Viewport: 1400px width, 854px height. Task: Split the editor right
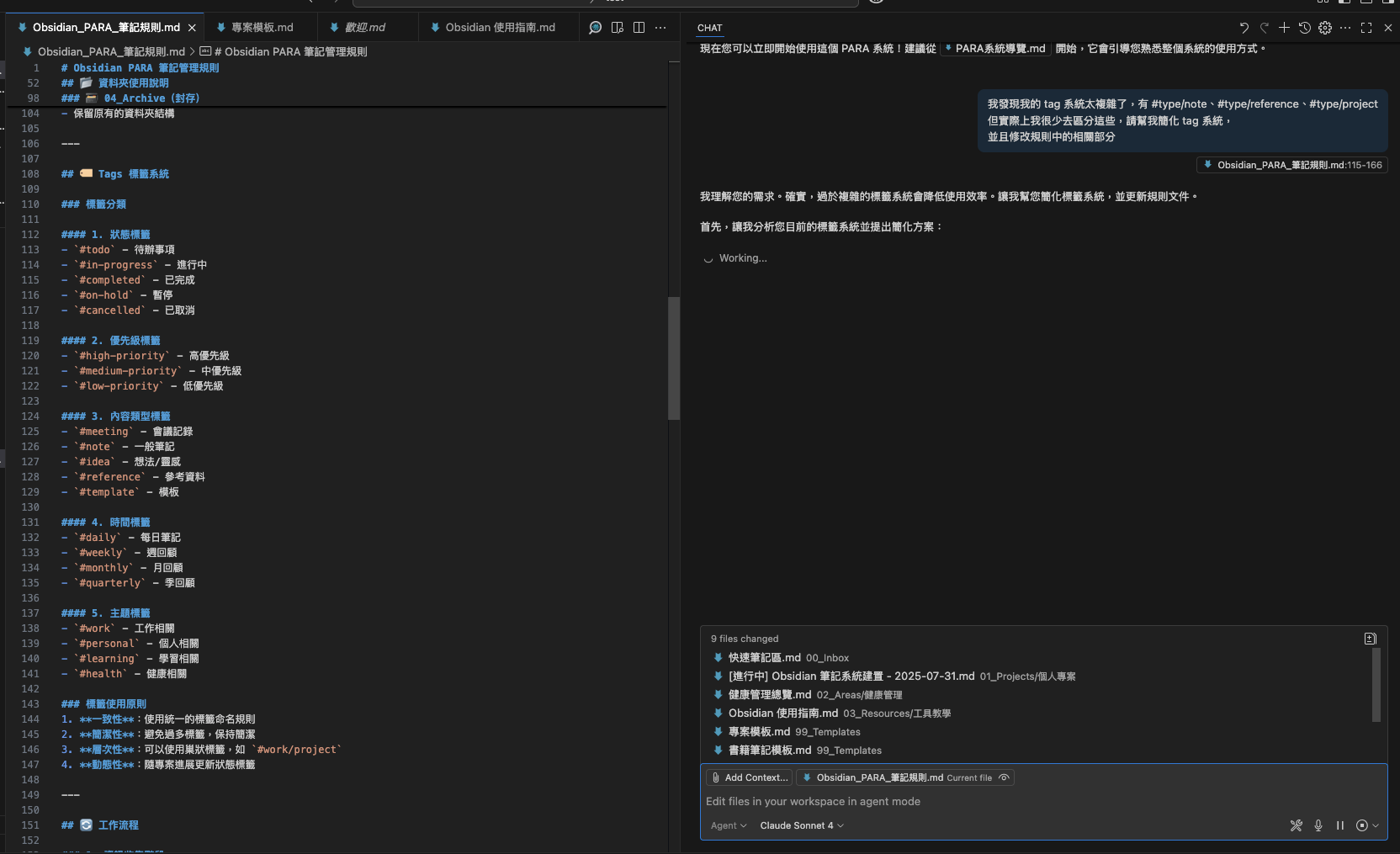tap(639, 28)
